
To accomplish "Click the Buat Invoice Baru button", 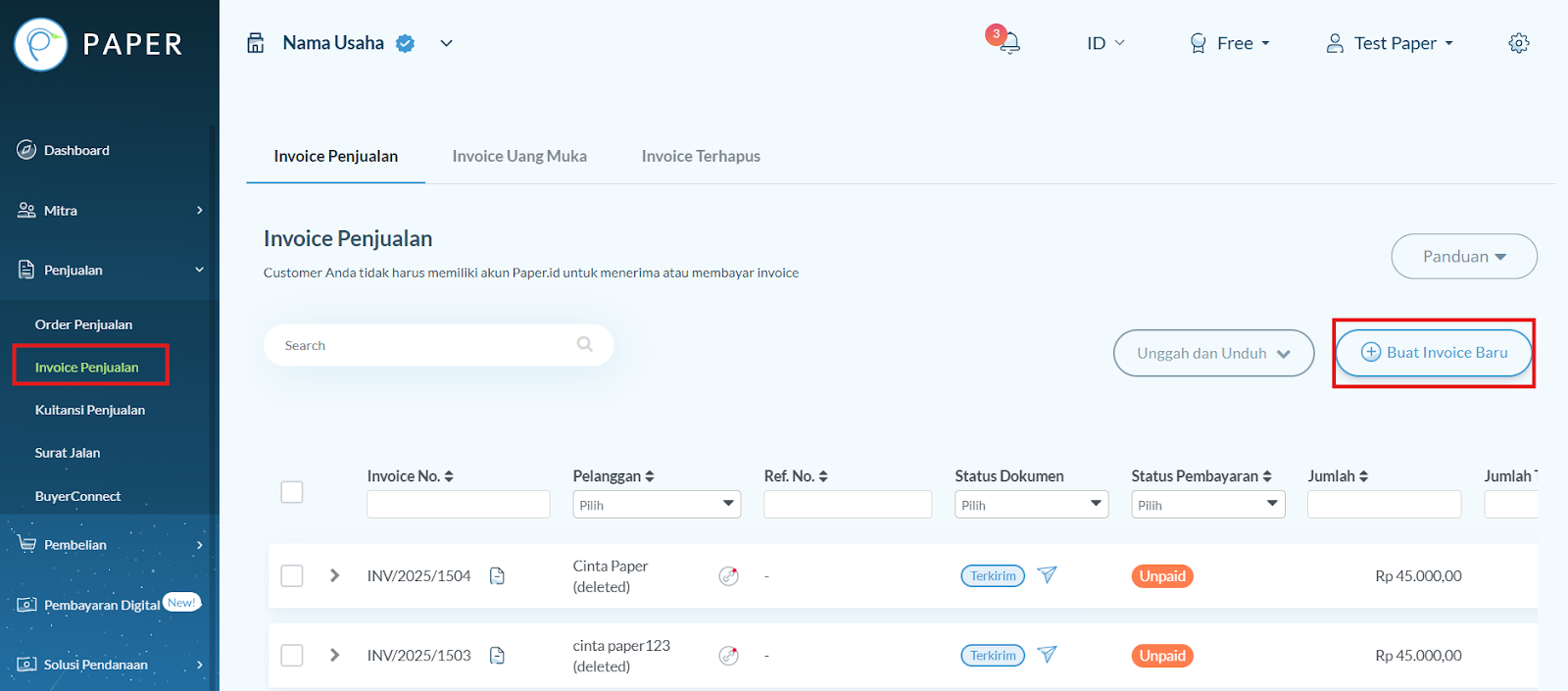I will click(x=1434, y=353).
